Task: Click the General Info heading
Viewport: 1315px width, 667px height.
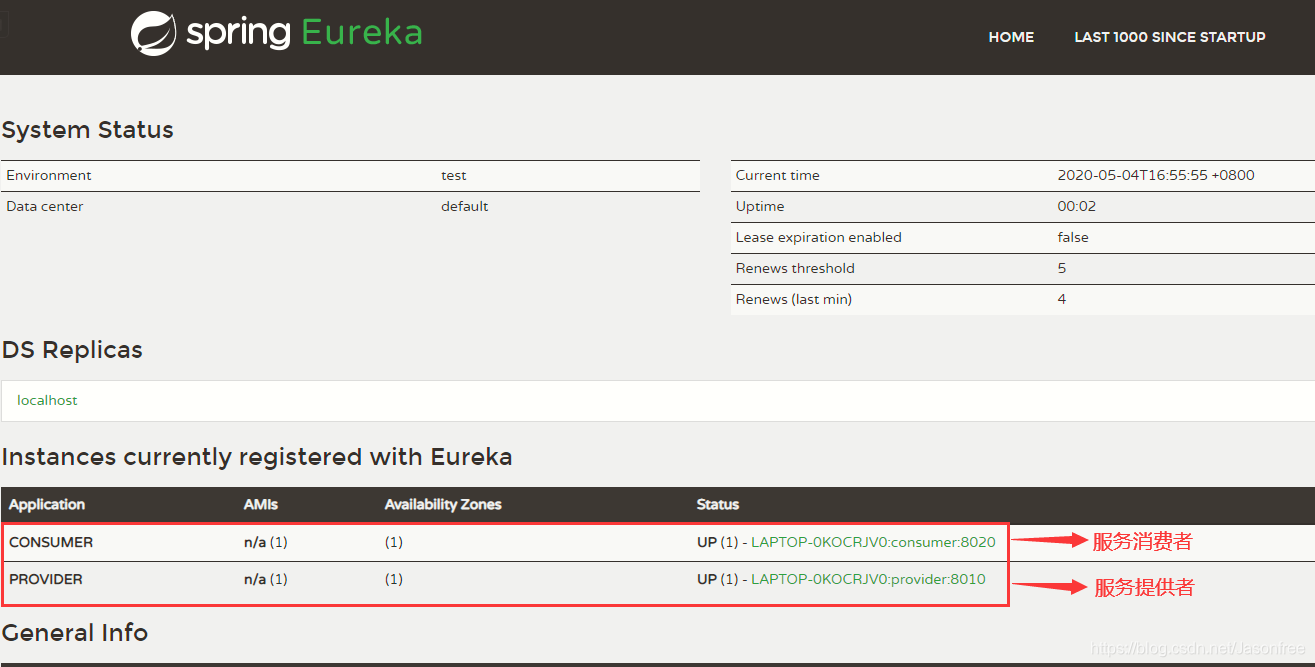Action: (x=75, y=633)
